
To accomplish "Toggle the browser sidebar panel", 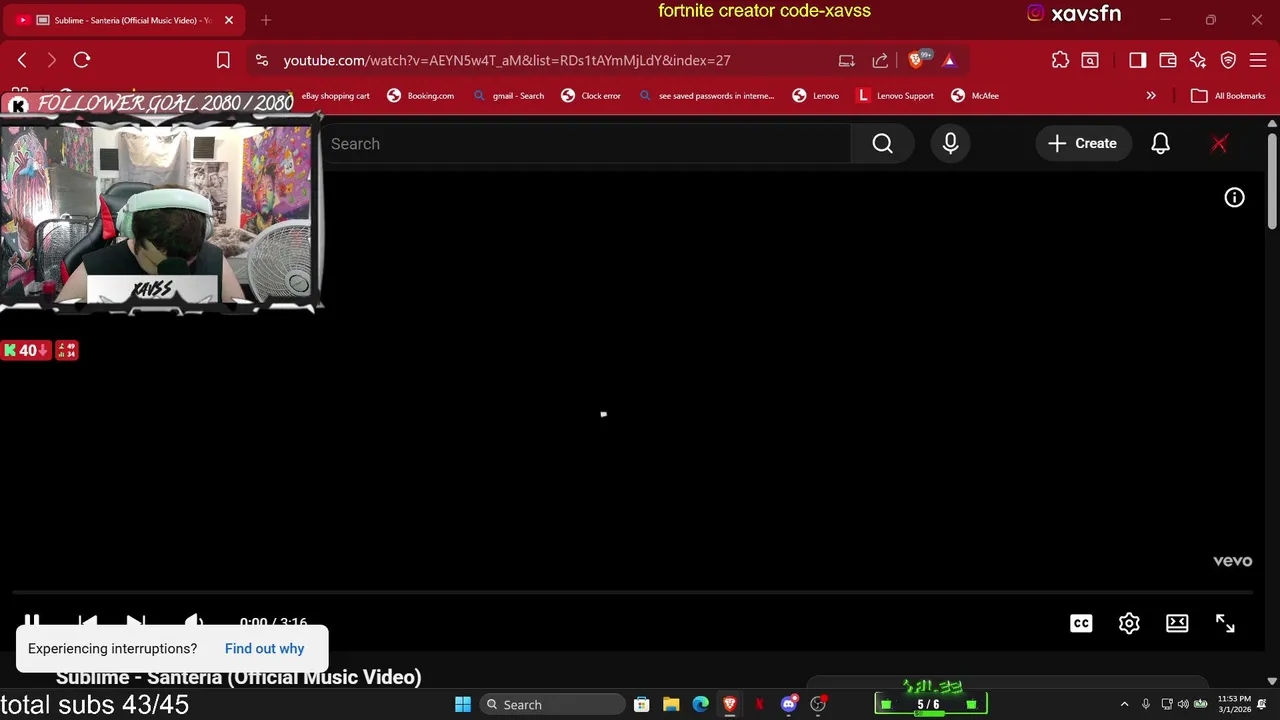I will [1137, 60].
